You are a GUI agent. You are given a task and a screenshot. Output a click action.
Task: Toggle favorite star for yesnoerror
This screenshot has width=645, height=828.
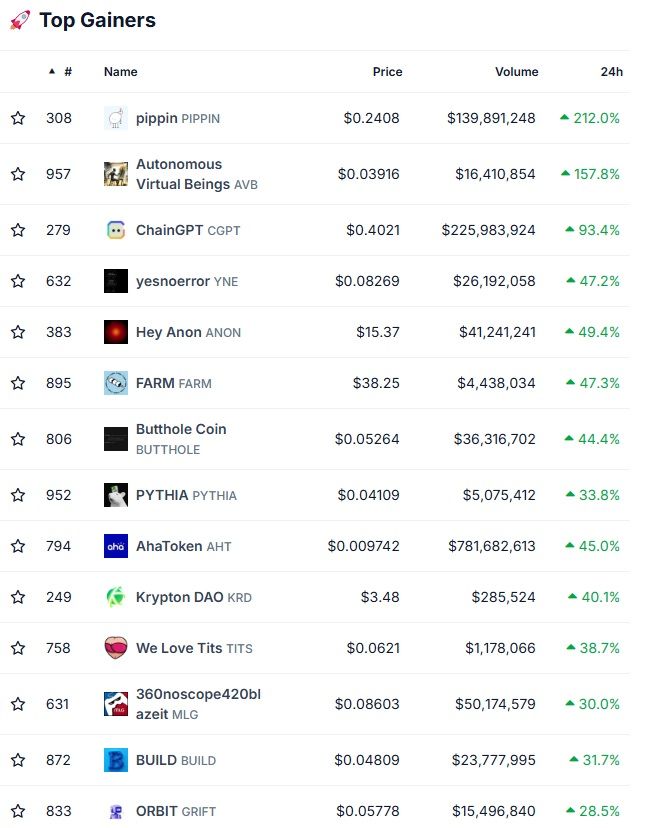(18, 281)
